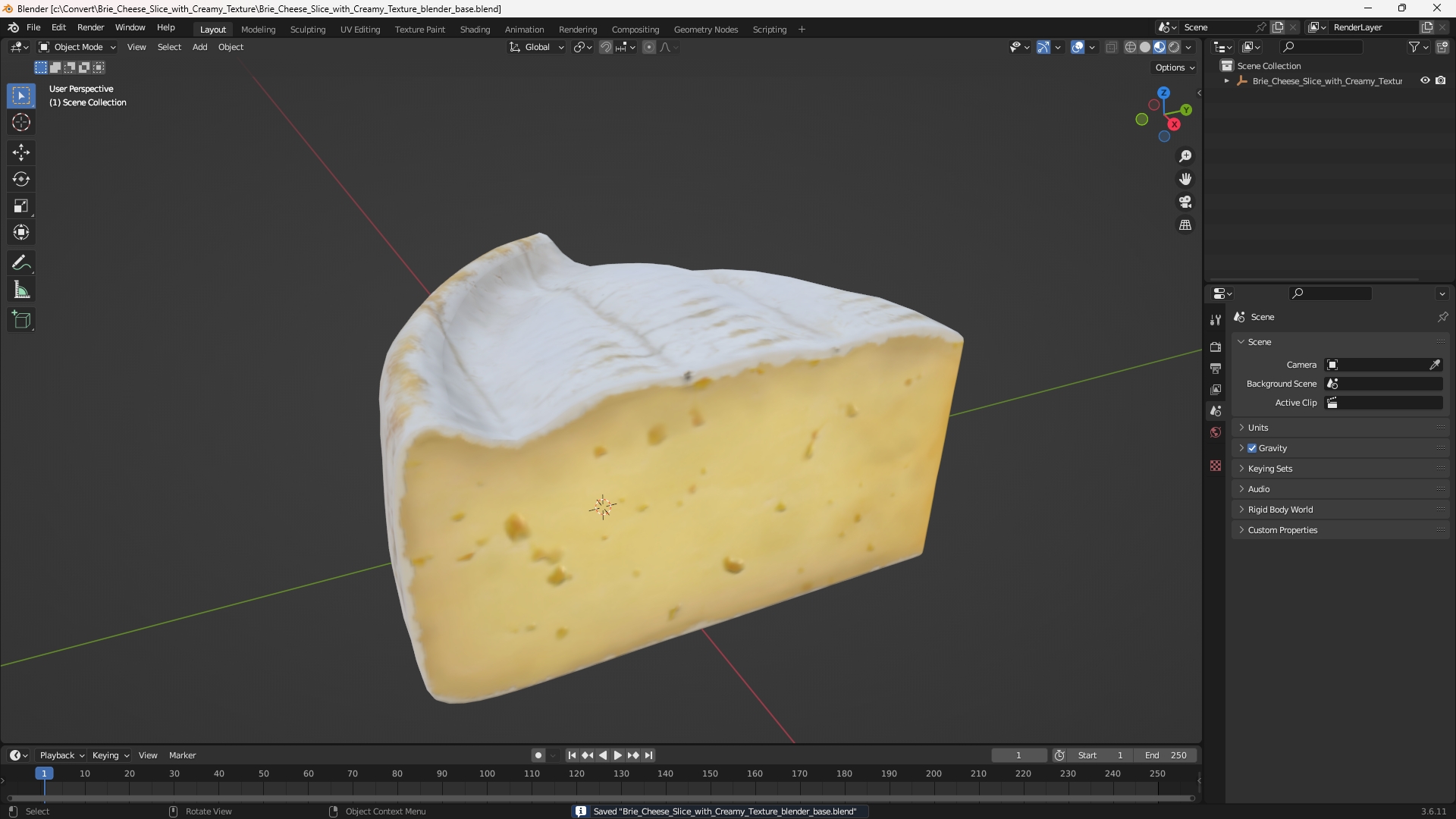
Task: Select the Rotate tool
Action: pos(21,179)
